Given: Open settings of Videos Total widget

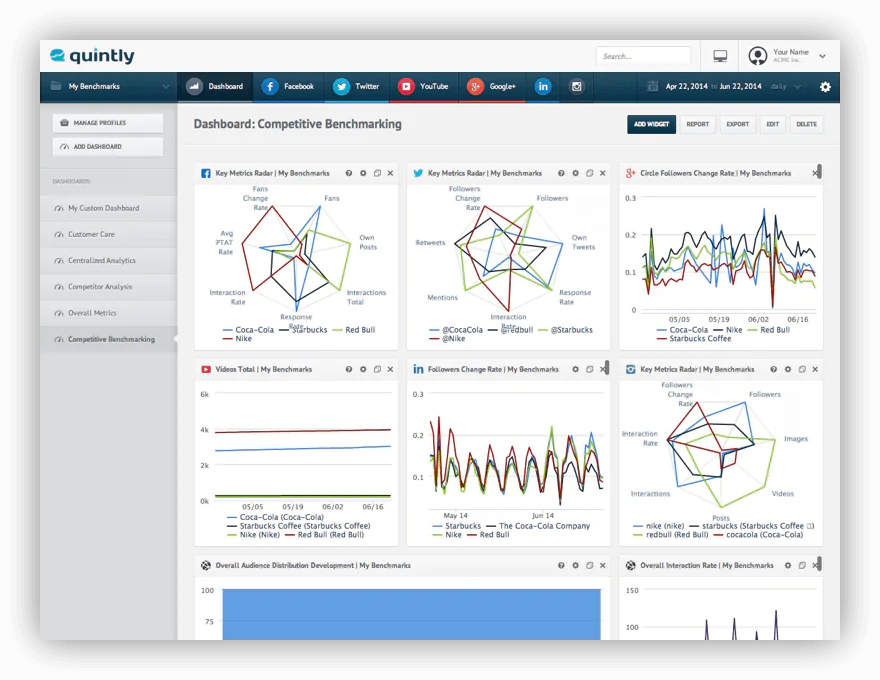Looking at the screenshot, I should click(363, 369).
